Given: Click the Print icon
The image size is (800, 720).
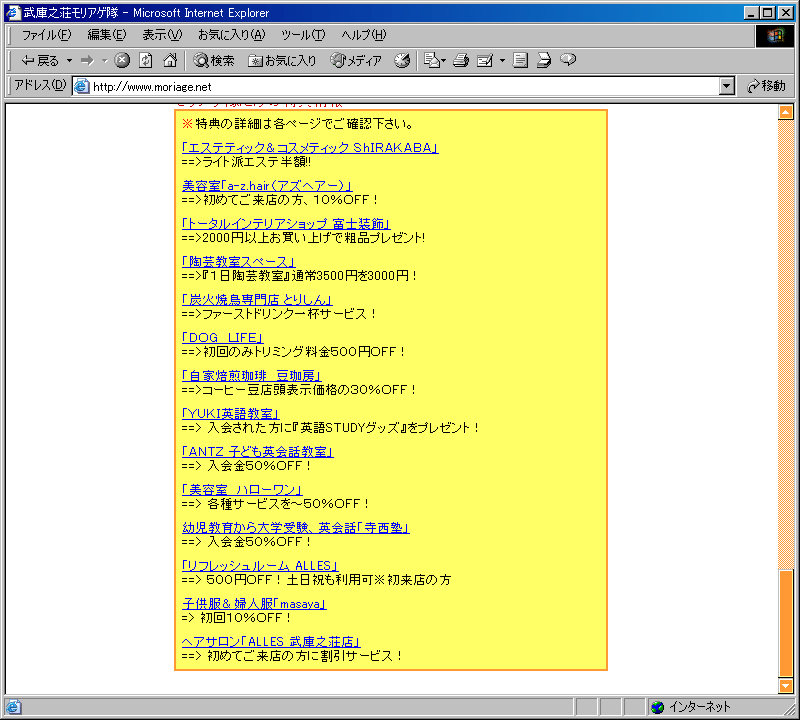Looking at the screenshot, I should pyautogui.click(x=461, y=61).
